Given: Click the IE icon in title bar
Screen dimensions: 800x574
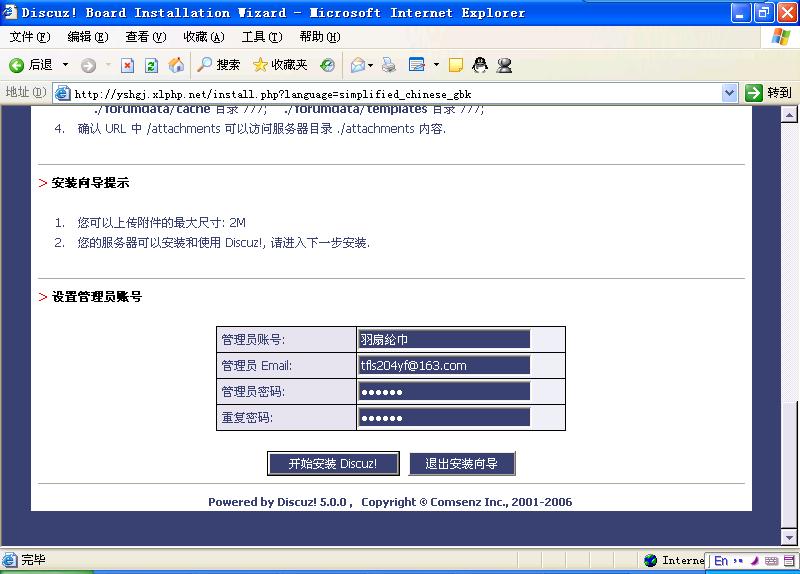Looking at the screenshot, I should pyautogui.click(x=10, y=12).
